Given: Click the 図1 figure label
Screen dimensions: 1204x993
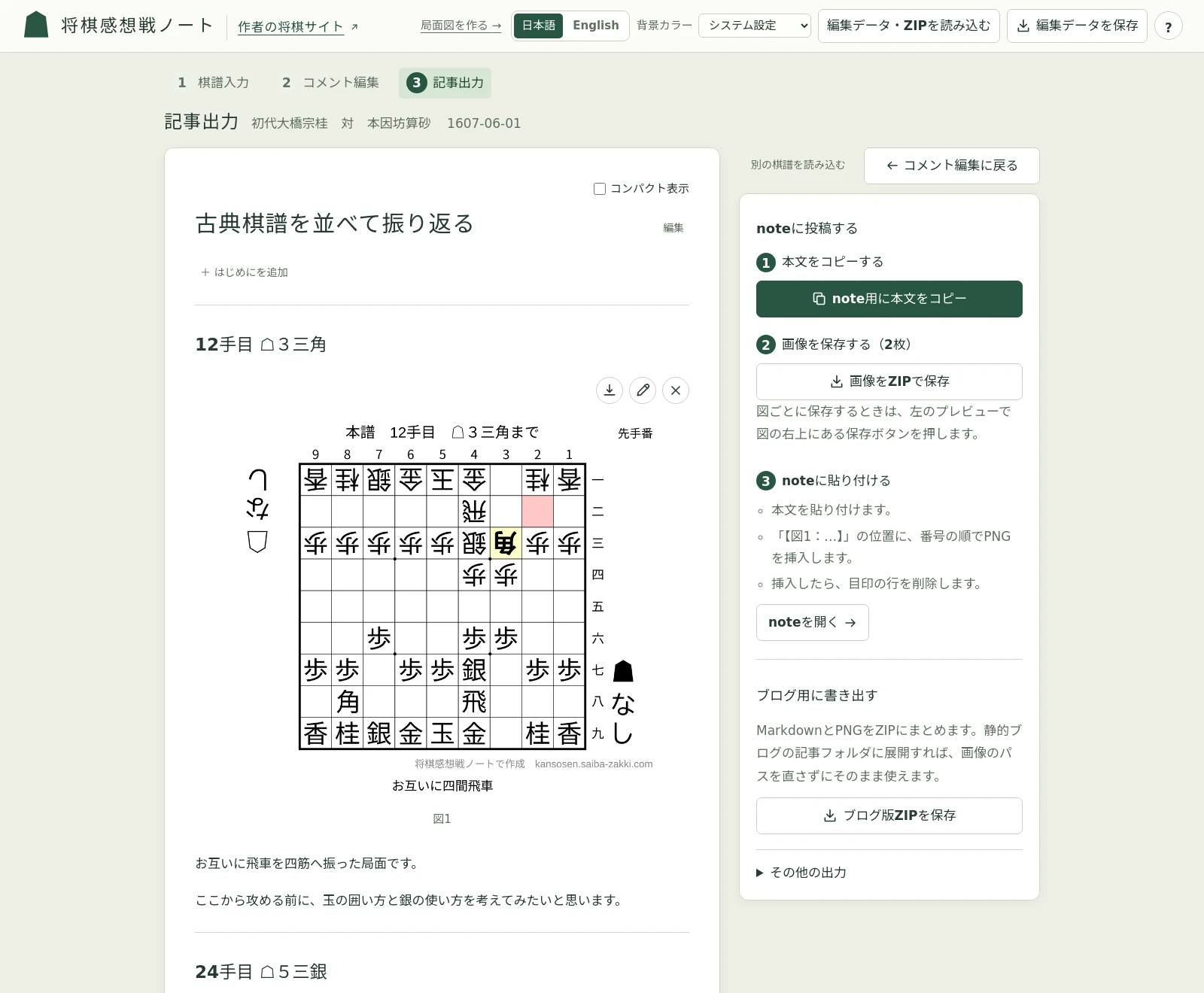Looking at the screenshot, I should click(x=442, y=819).
